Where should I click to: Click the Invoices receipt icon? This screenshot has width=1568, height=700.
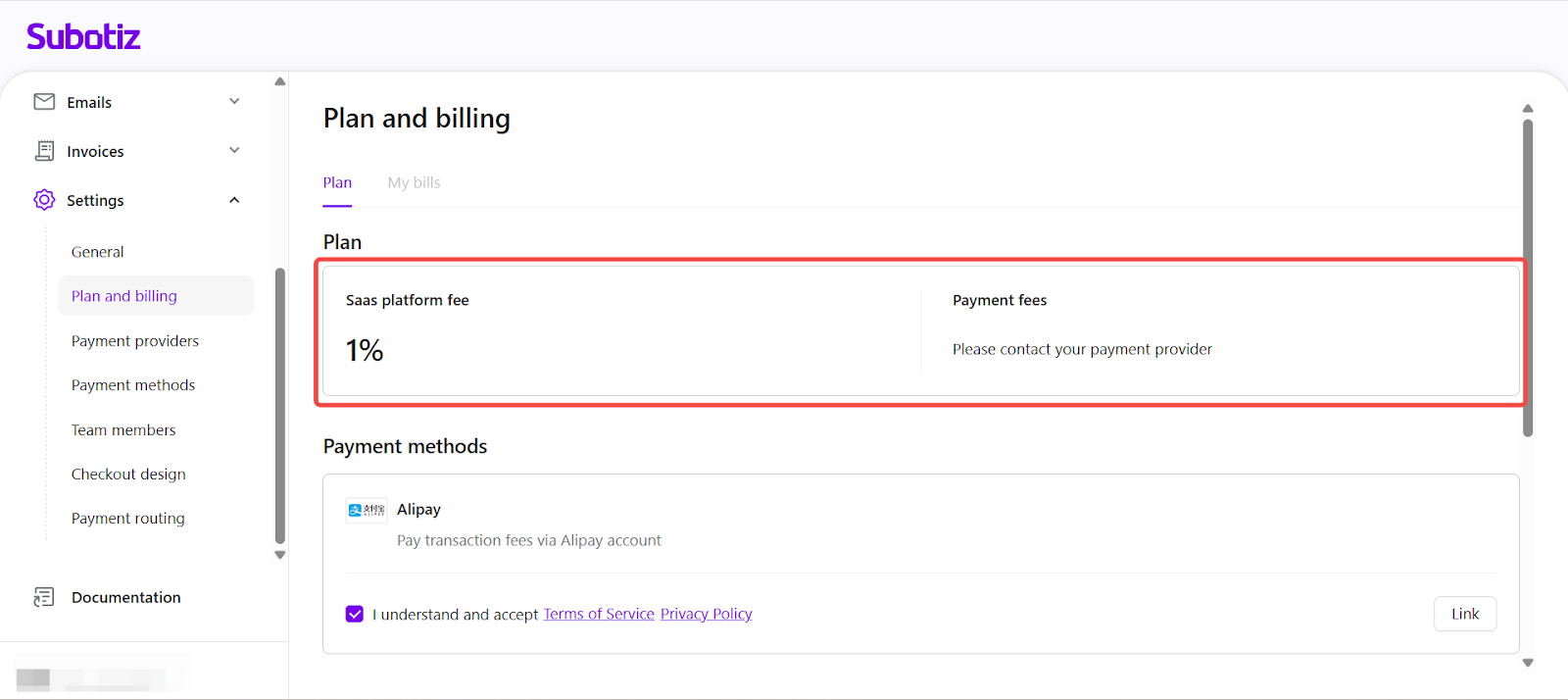pyautogui.click(x=44, y=151)
